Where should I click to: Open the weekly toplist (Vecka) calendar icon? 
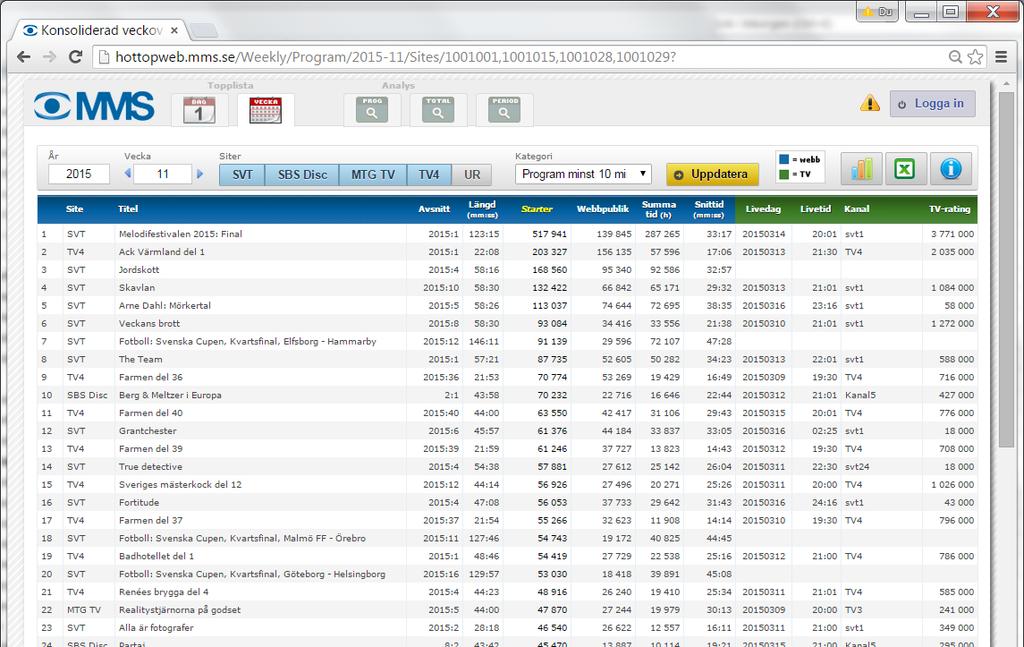265,110
